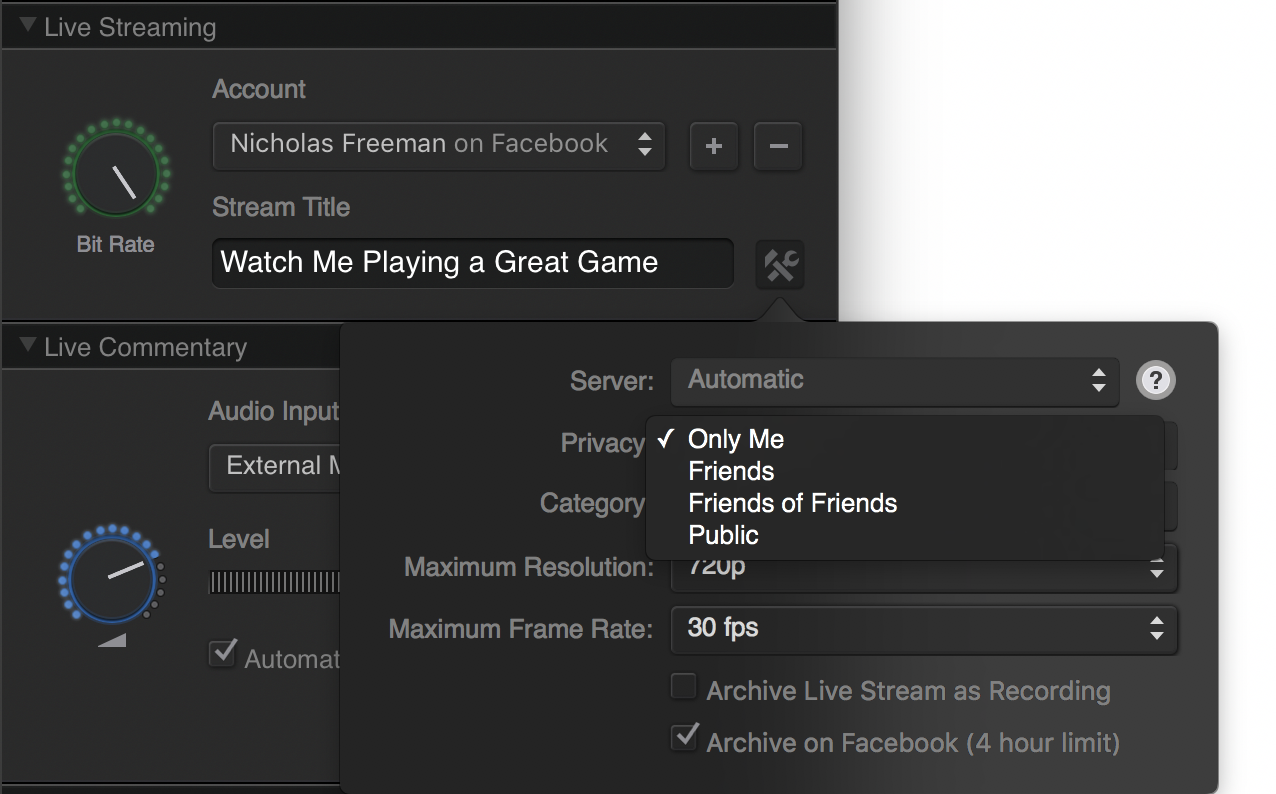1276x794 pixels.
Task: Disable Archive on Facebook option
Action: pos(685,738)
